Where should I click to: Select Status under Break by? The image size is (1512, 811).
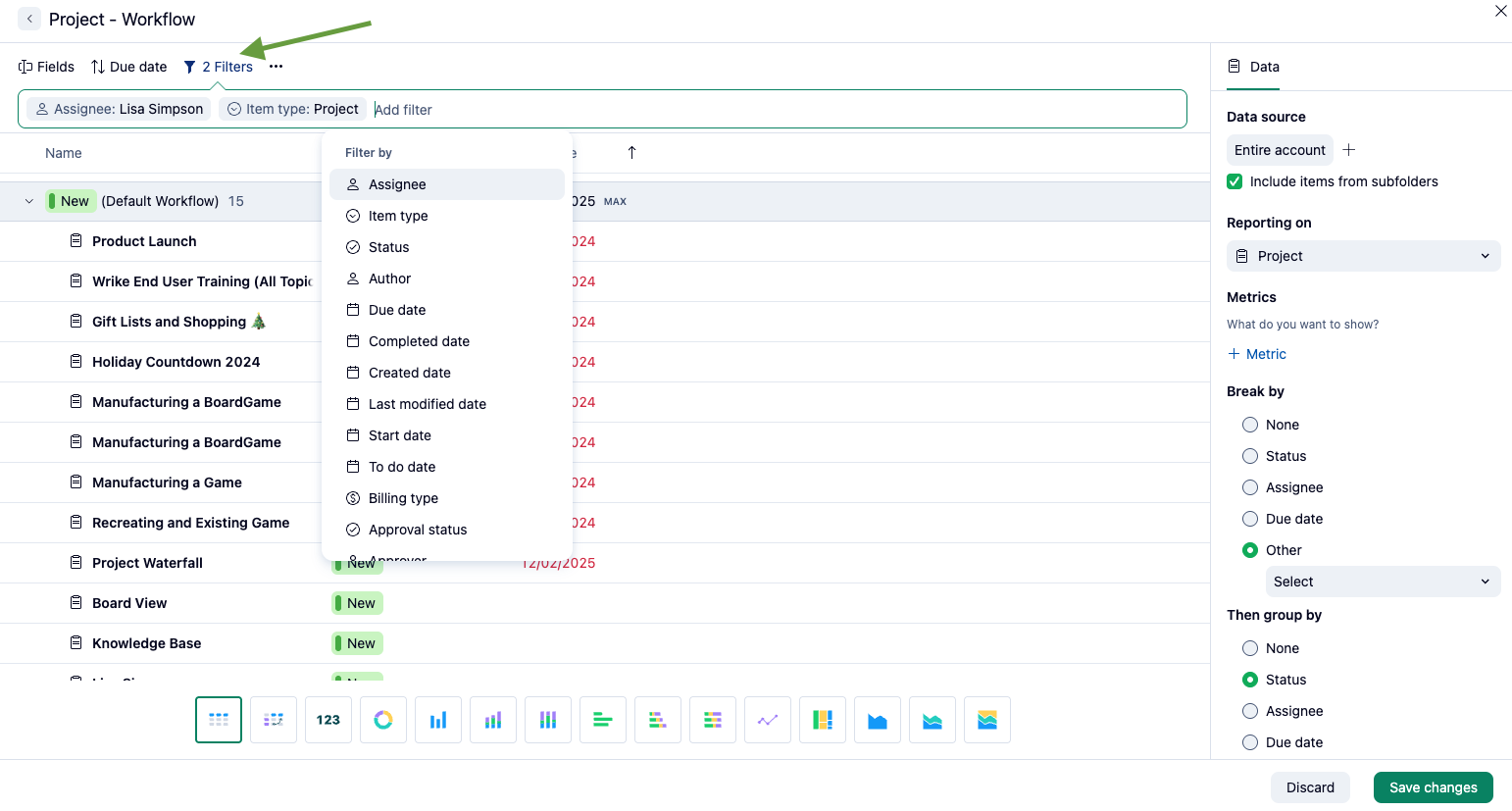(x=1250, y=456)
